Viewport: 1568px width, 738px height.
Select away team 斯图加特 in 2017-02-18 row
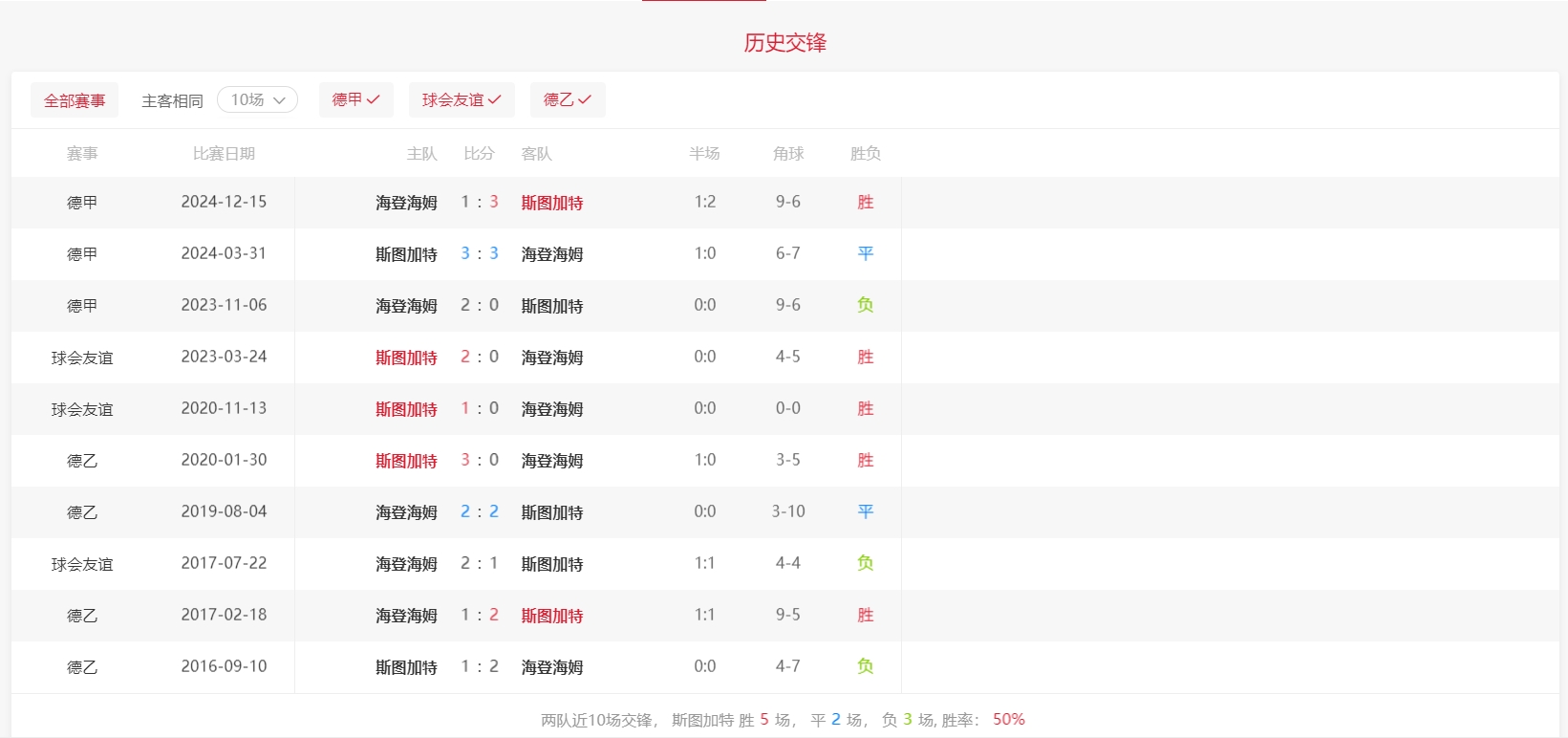552,616
